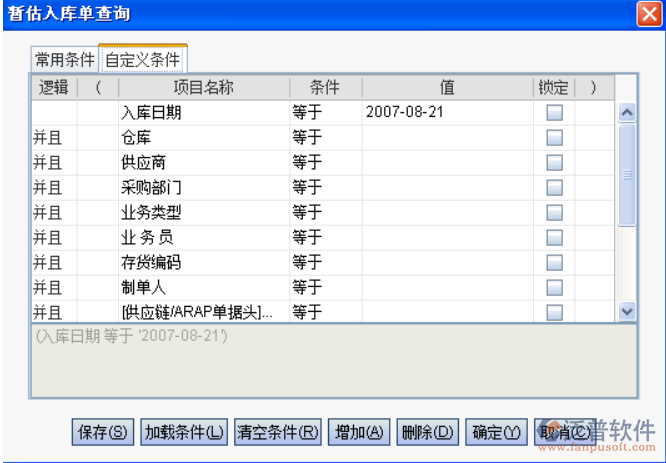Click the 删除(D) button
The width and height of the screenshot is (666, 463).
[x=427, y=432]
